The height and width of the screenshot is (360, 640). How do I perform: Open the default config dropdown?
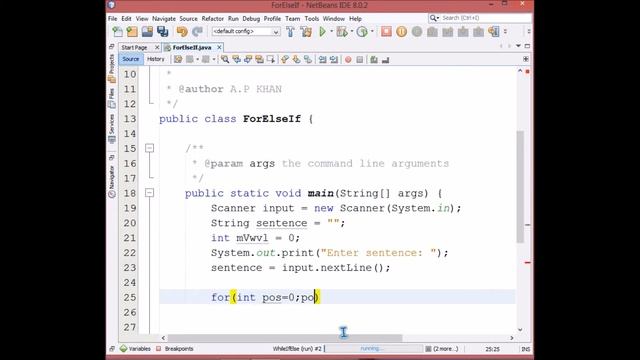pyautogui.click(x=246, y=31)
